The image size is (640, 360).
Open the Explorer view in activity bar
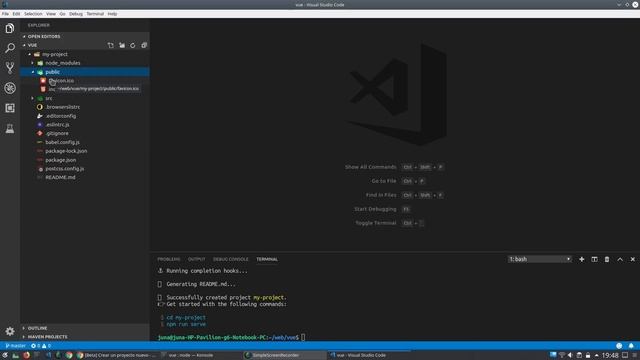(10, 28)
